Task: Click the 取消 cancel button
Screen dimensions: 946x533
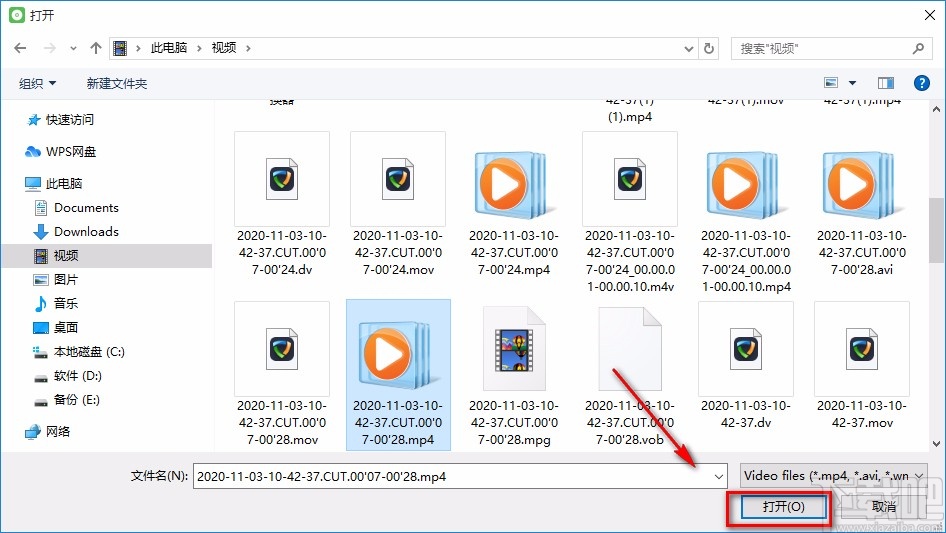Action: pyautogui.click(x=884, y=506)
